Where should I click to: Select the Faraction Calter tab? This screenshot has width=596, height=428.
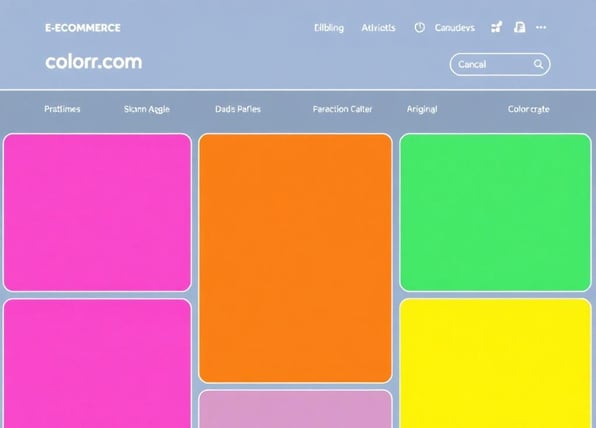click(x=342, y=109)
